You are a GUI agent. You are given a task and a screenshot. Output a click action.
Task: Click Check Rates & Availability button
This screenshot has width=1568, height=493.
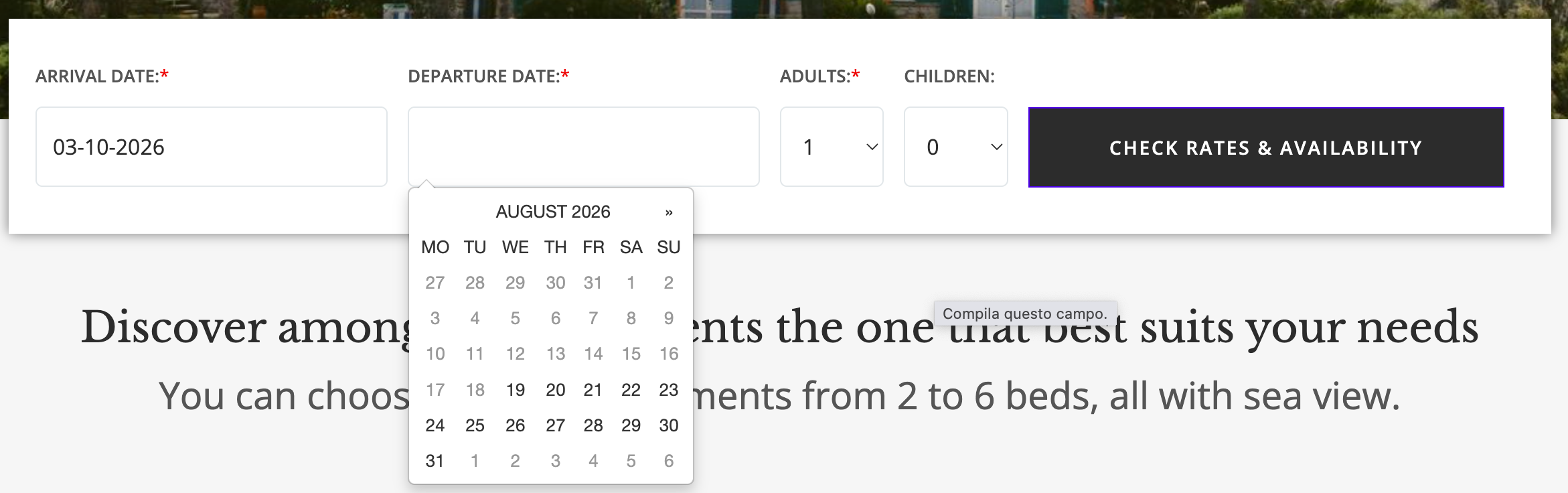click(1266, 147)
